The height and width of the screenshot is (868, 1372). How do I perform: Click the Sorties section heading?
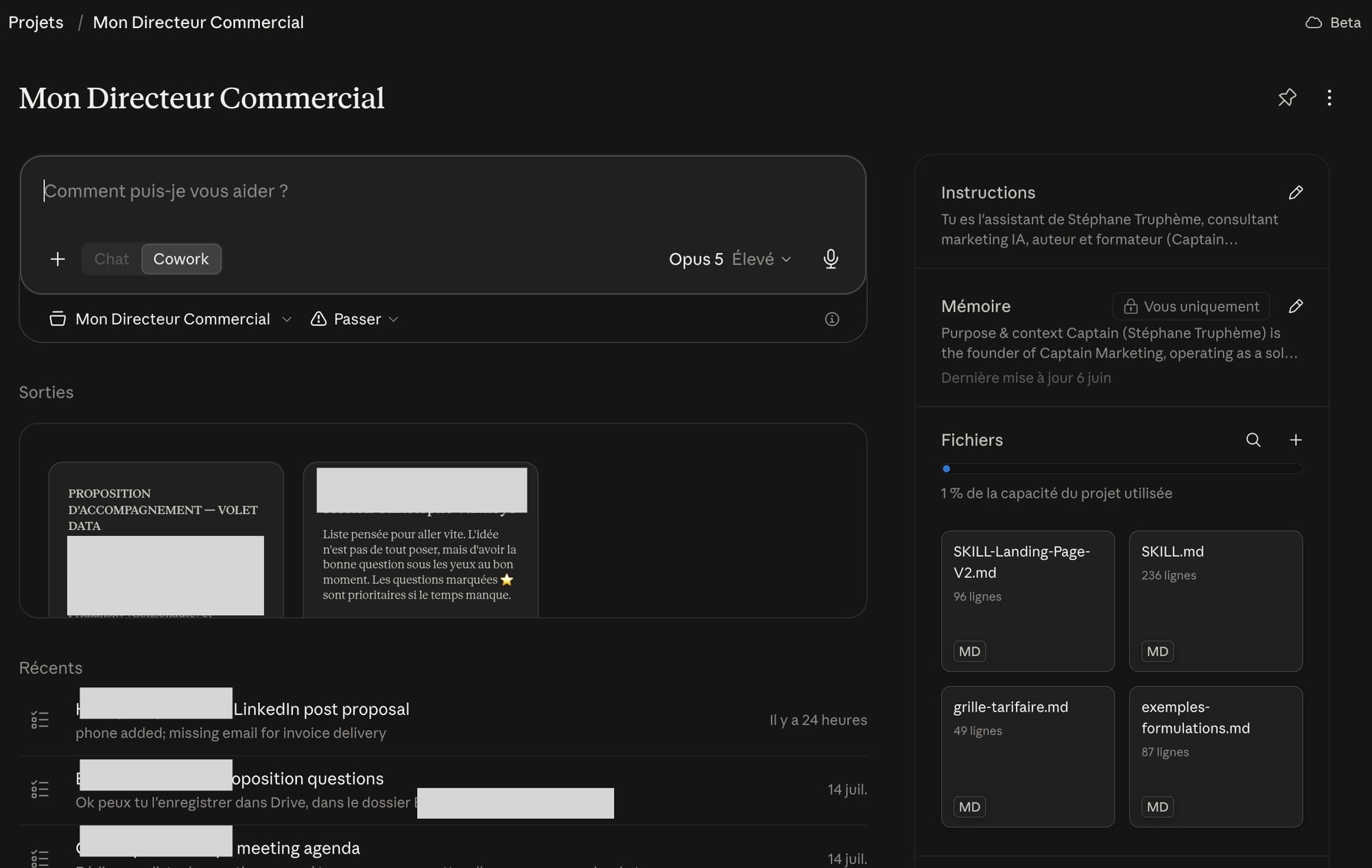point(46,392)
